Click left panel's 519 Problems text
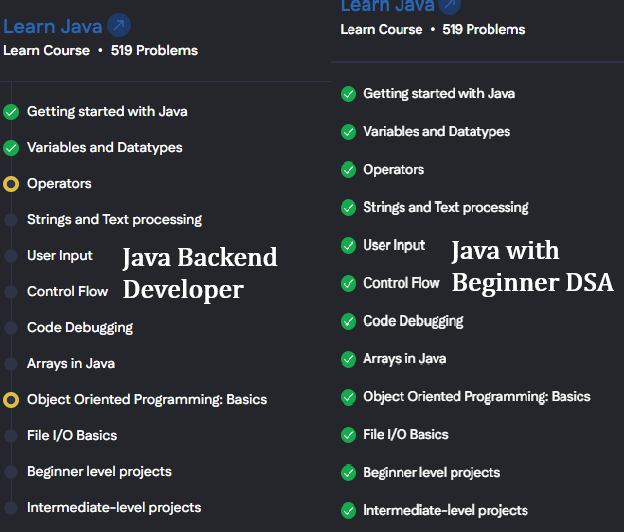This screenshot has width=624, height=532. tap(154, 51)
